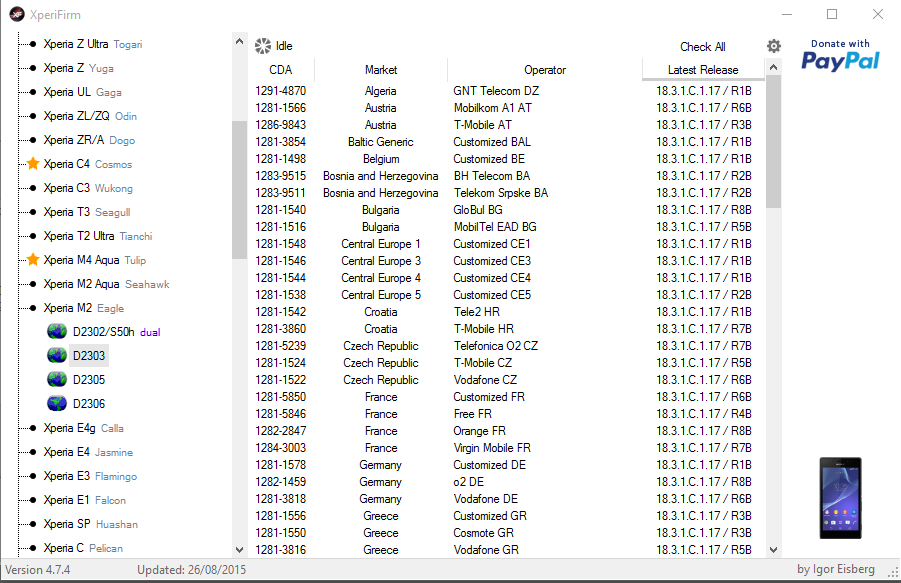Click the device tree scrollbar thumb
Screen dimensions: 901x583
[240, 190]
